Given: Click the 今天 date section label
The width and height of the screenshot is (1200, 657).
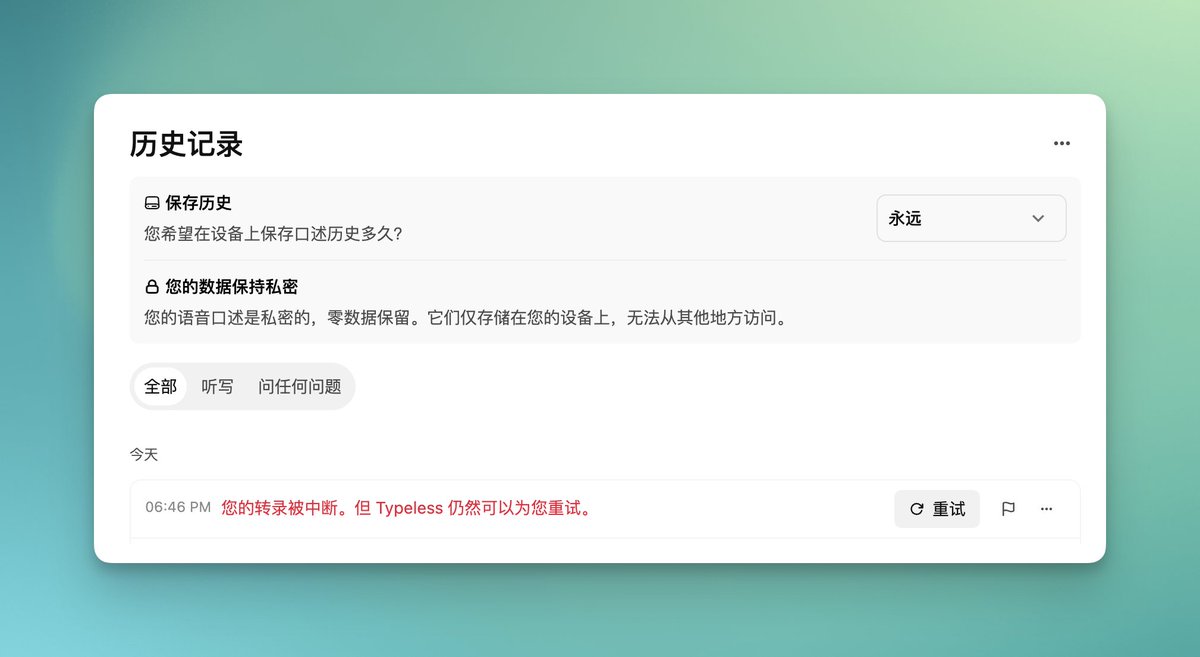Looking at the screenshot, I should [x=144, y=455].
